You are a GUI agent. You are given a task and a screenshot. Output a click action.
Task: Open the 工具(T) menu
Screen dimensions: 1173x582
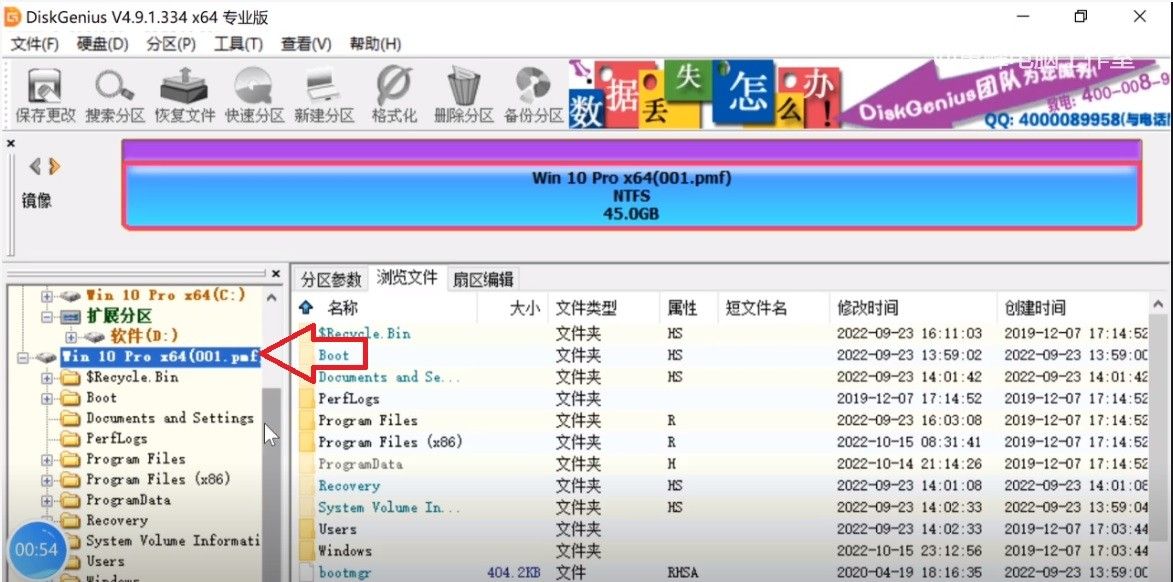tap(240, 43)
